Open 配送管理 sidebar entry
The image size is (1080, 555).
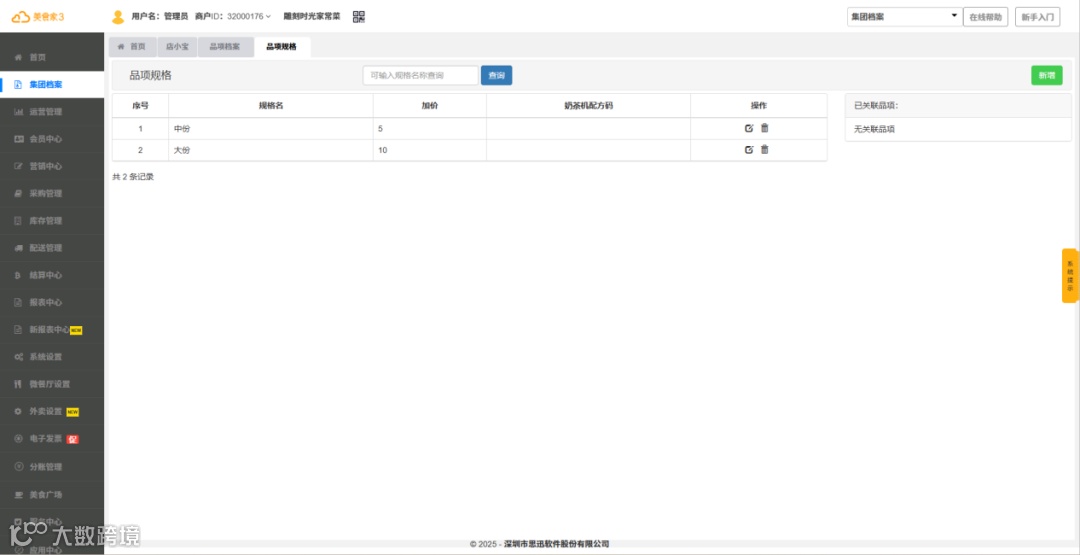pyautogui.click(x=52, y=248)
